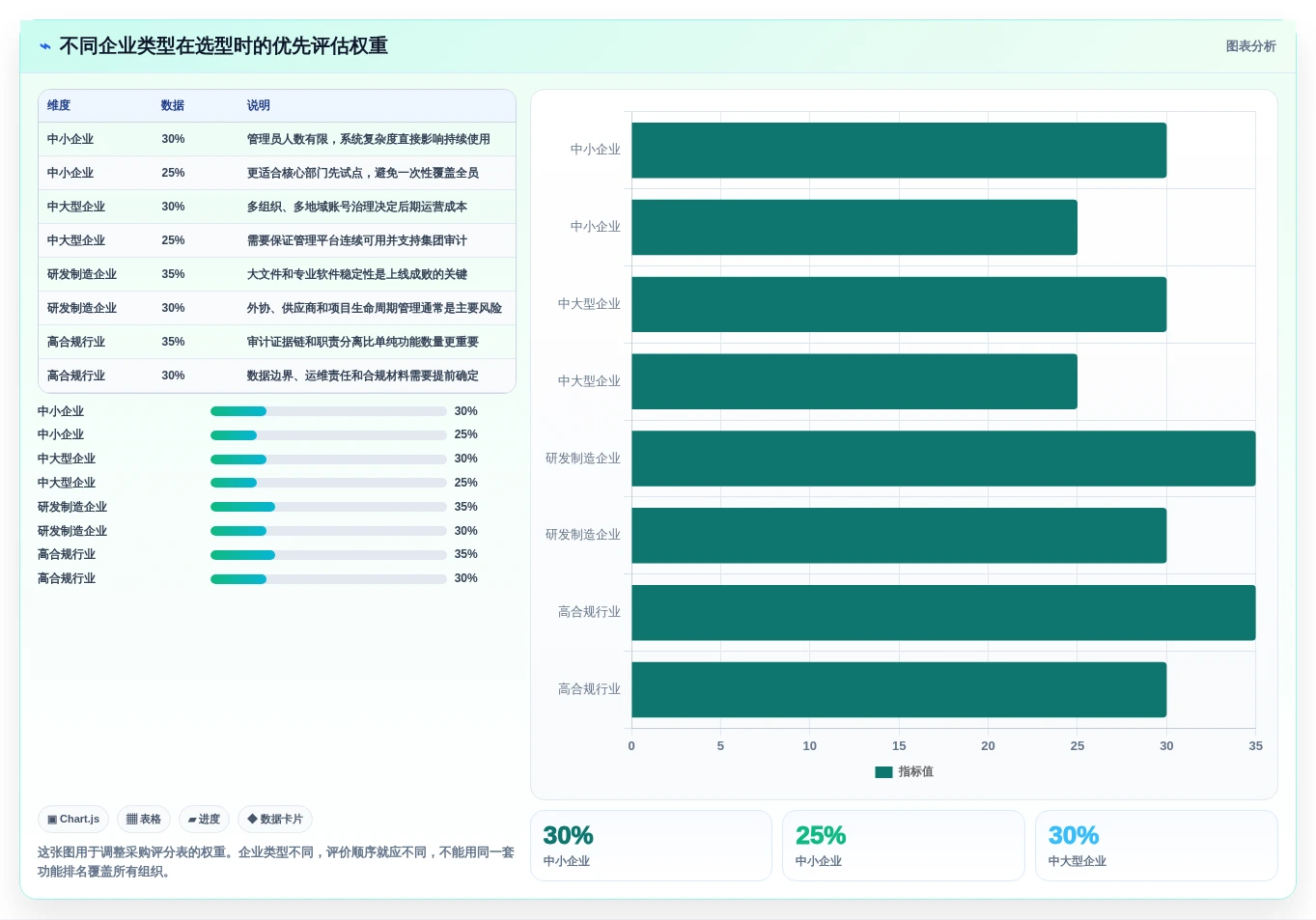The height and width of the screenshot is (920, 1316).
Task: Click the 研发制造企业 chart bar reaching 30
Action: pyautogui.click(x=899, y=536)
